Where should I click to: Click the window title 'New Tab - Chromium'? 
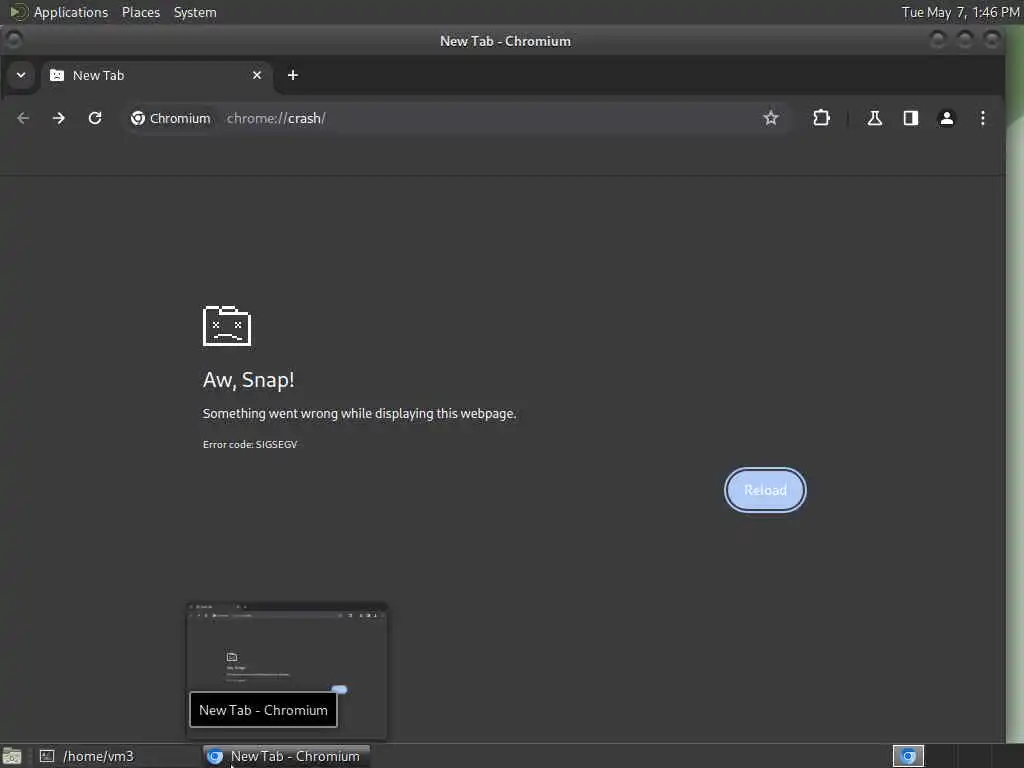505,41
